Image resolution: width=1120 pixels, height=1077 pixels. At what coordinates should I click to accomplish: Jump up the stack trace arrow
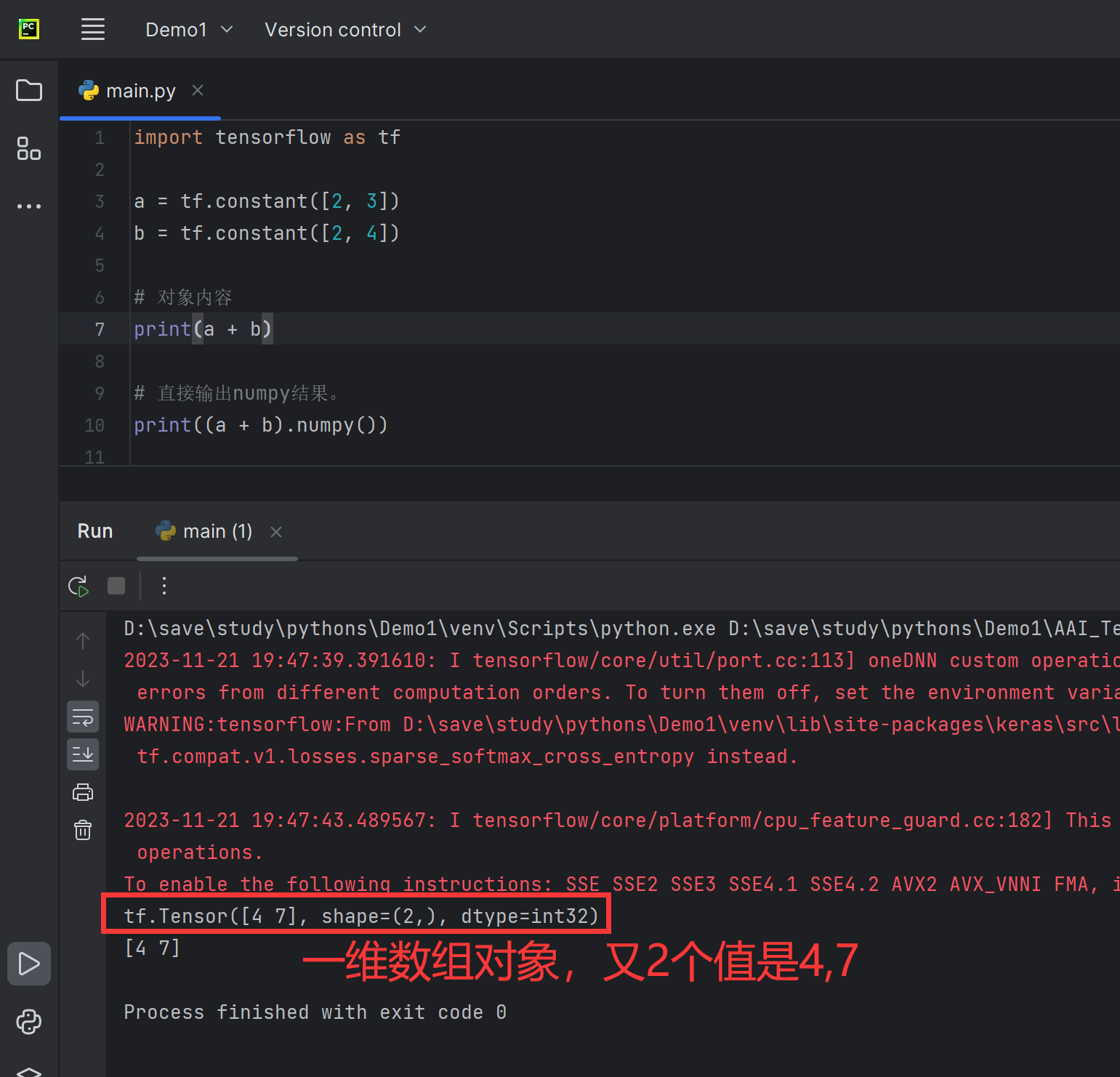pos(83,640)
